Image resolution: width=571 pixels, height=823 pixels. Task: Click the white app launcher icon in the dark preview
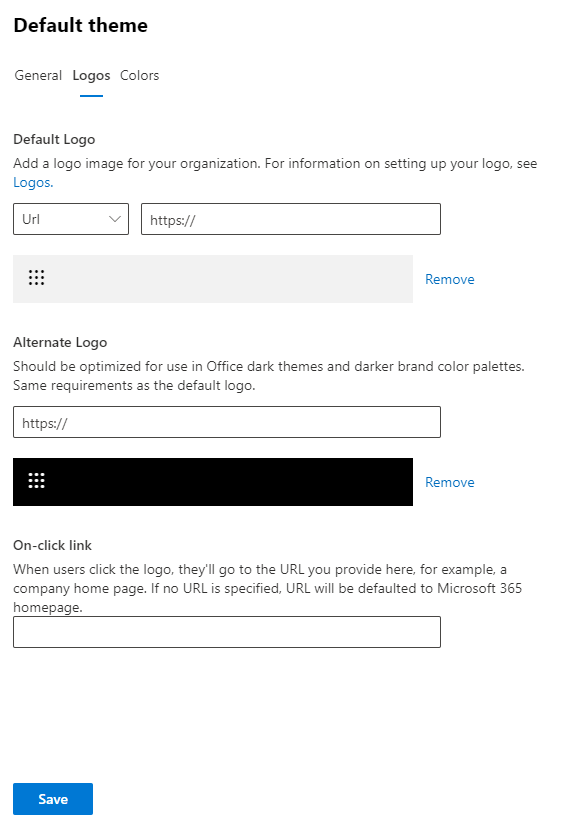tap(36, 481)
